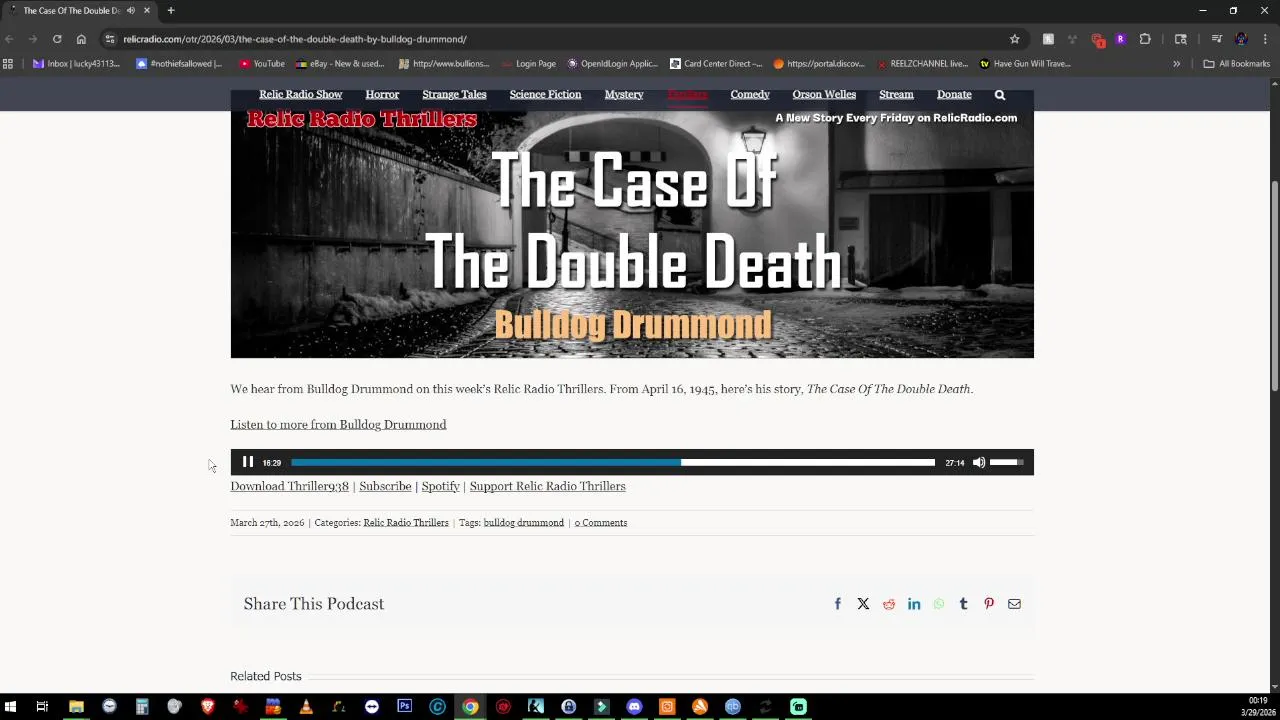Download Thriller938 episode

tap(289, 486)
